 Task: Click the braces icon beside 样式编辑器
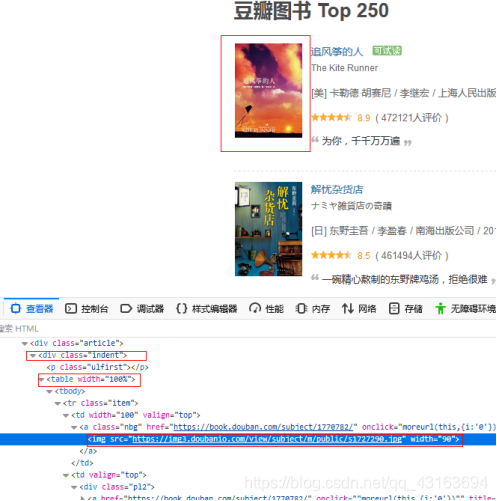[181, 308]
